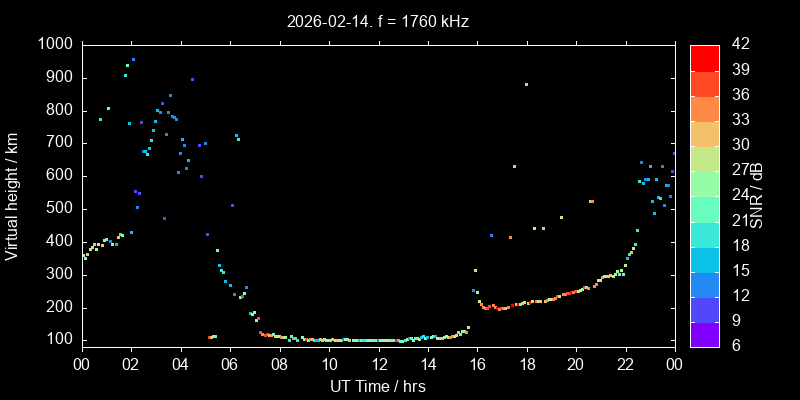Click the 06 tick label on time axis
The width and height of the screenshot is (800, 400).
click(x=230, y=364)
